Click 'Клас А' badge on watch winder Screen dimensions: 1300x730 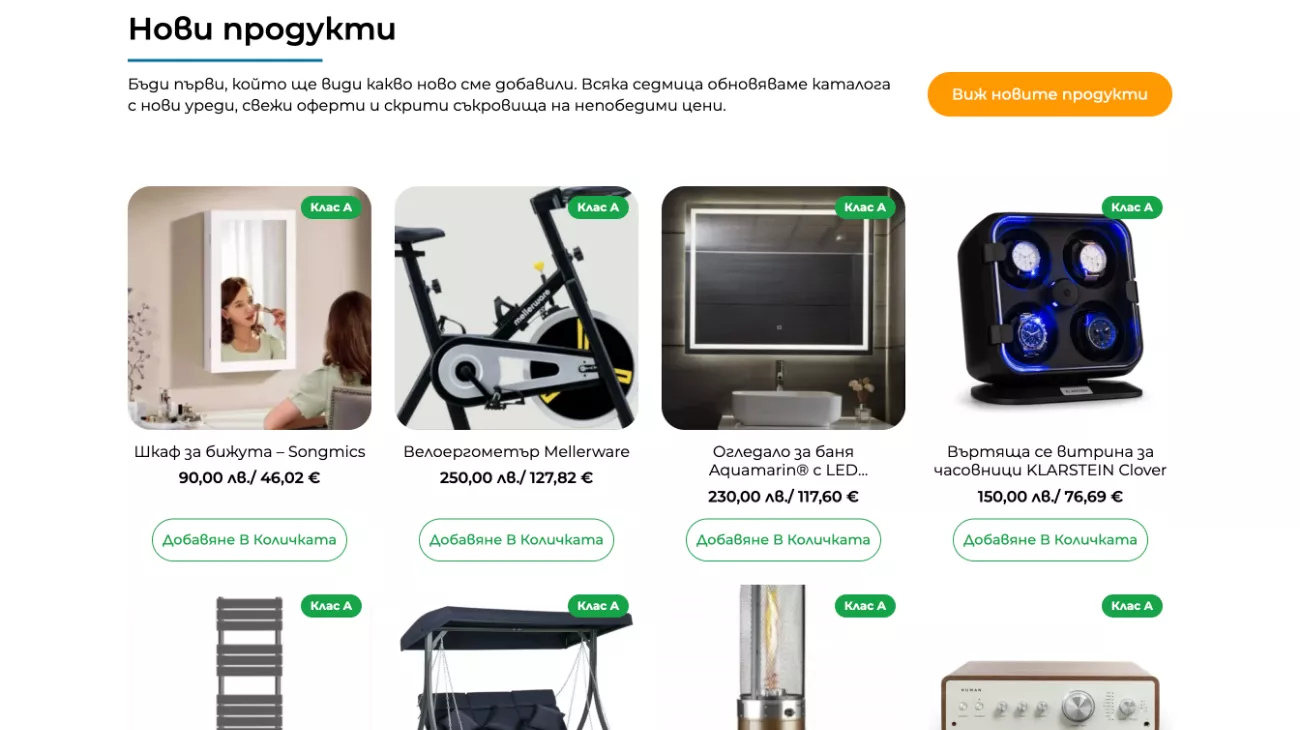click(x=1132, y=208)
